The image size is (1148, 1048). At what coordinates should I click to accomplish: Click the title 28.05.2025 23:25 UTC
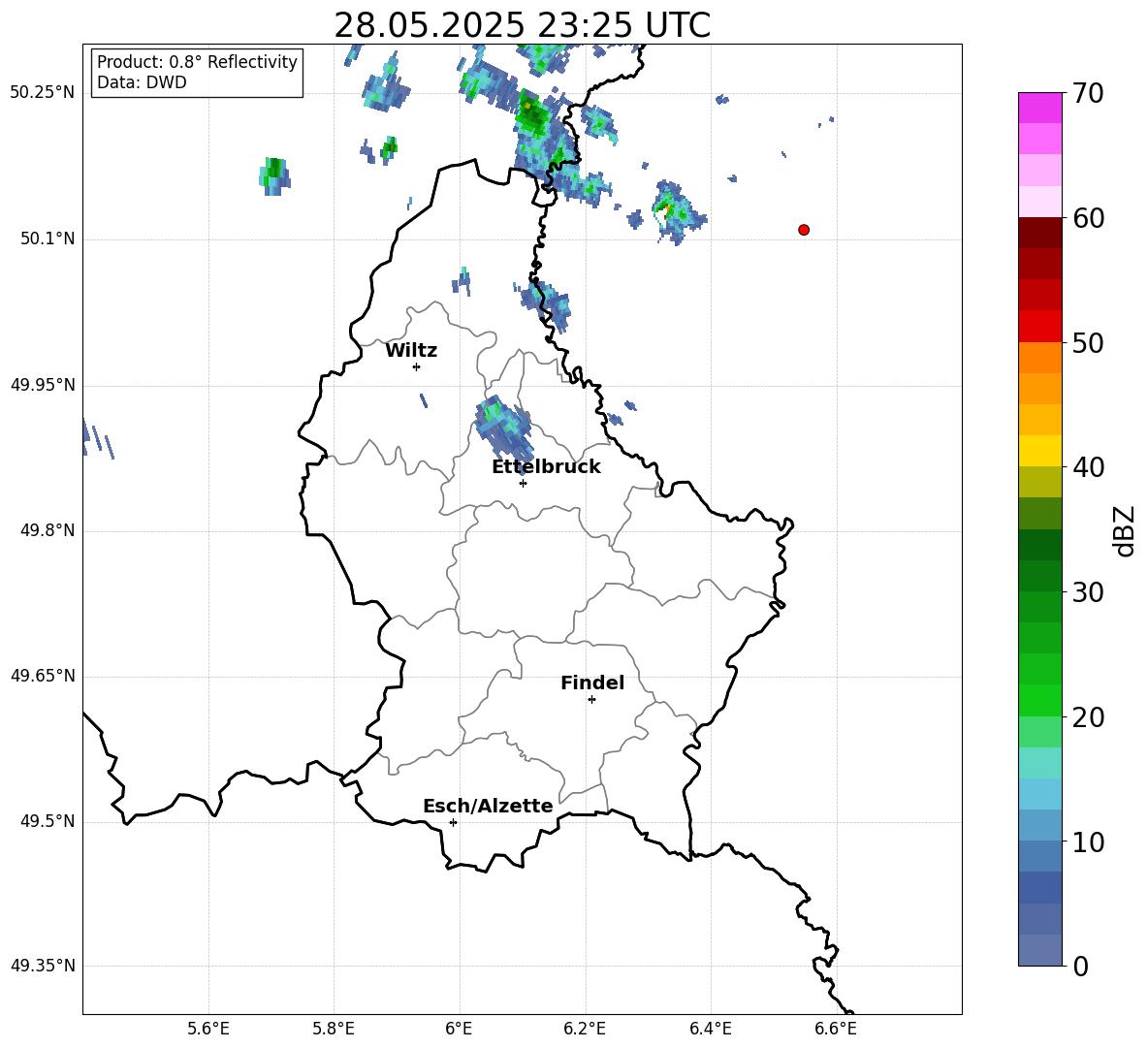pos(522,25)
